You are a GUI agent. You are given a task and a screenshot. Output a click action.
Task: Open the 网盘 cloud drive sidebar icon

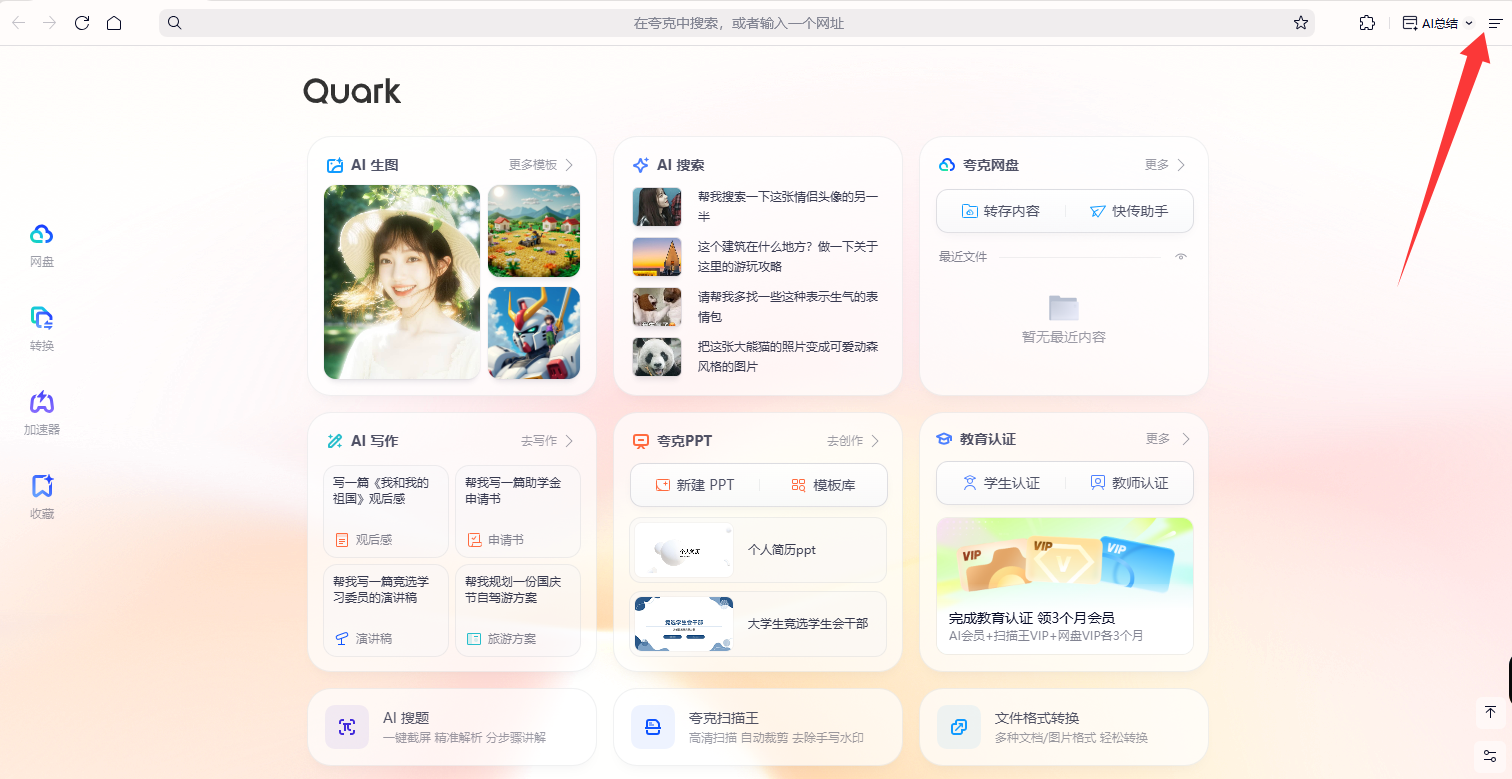pos(41,235)
